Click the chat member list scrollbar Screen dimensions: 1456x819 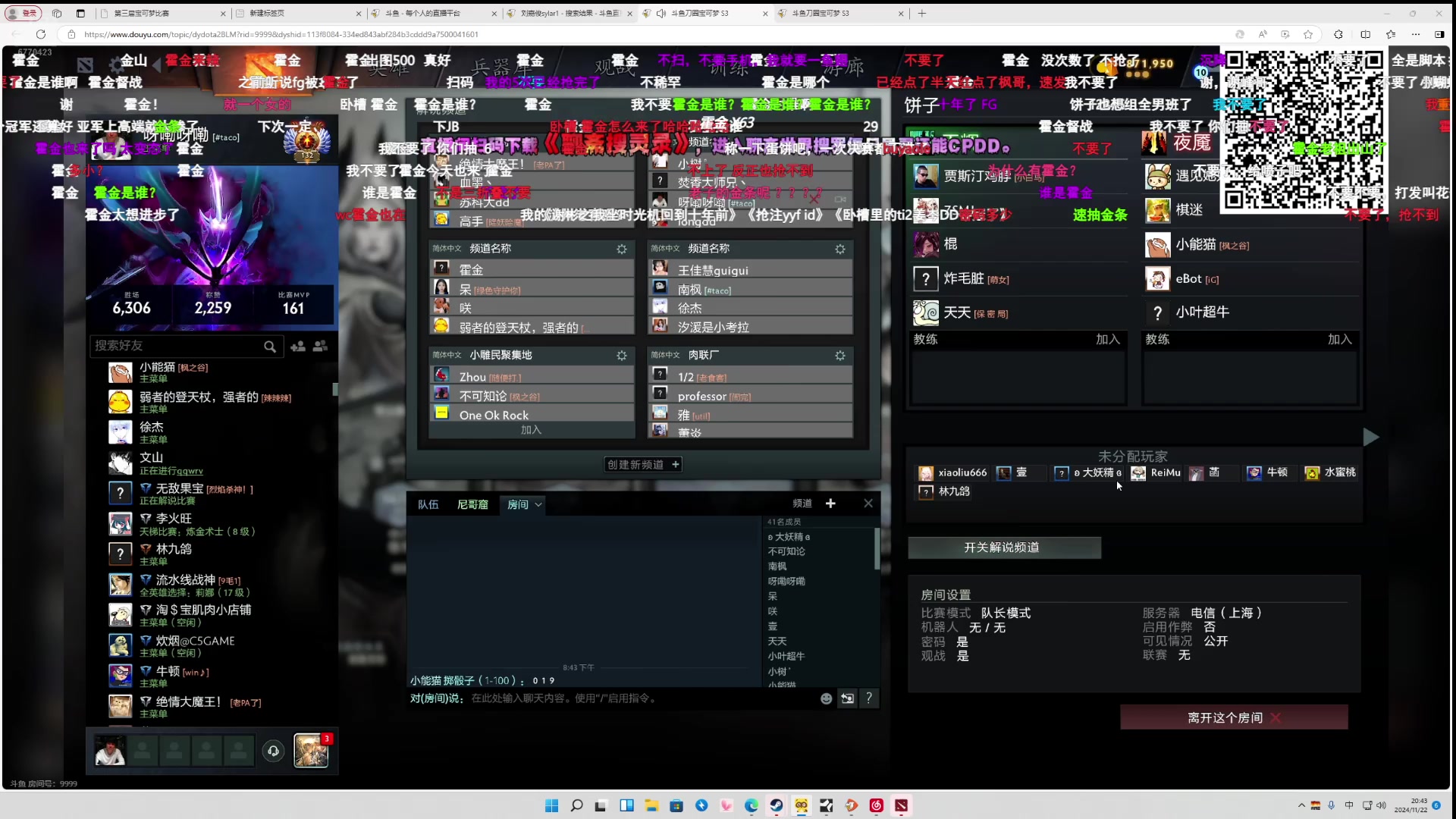(877, 549)
